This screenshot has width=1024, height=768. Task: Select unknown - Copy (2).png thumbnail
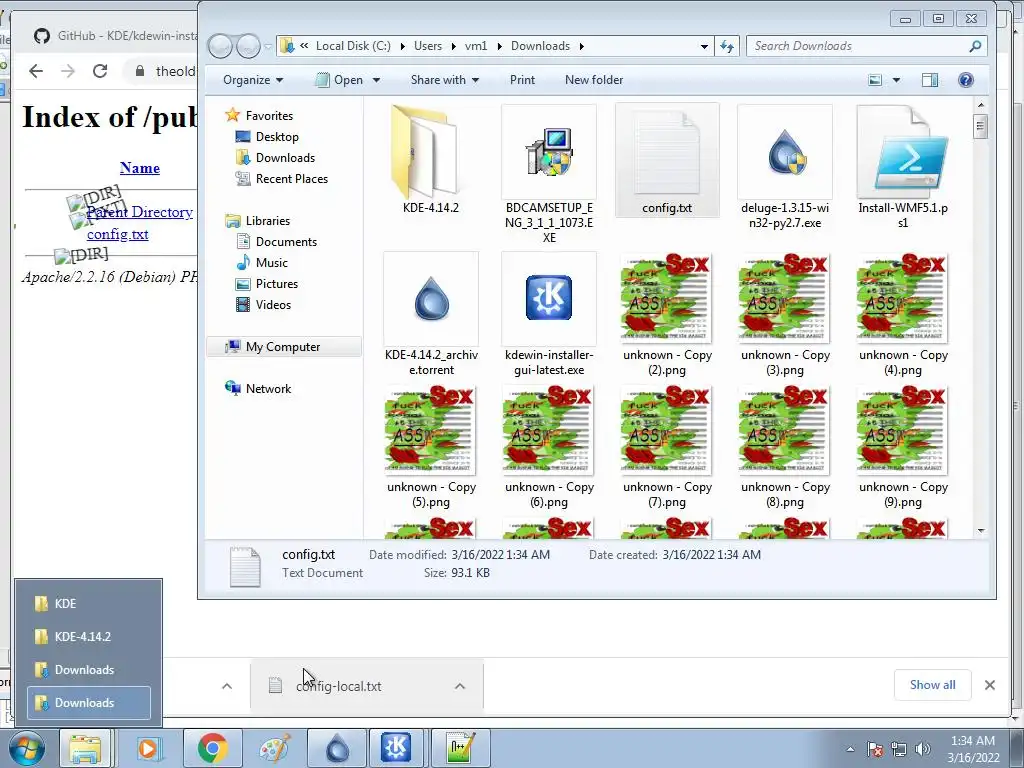coord(667,298)
